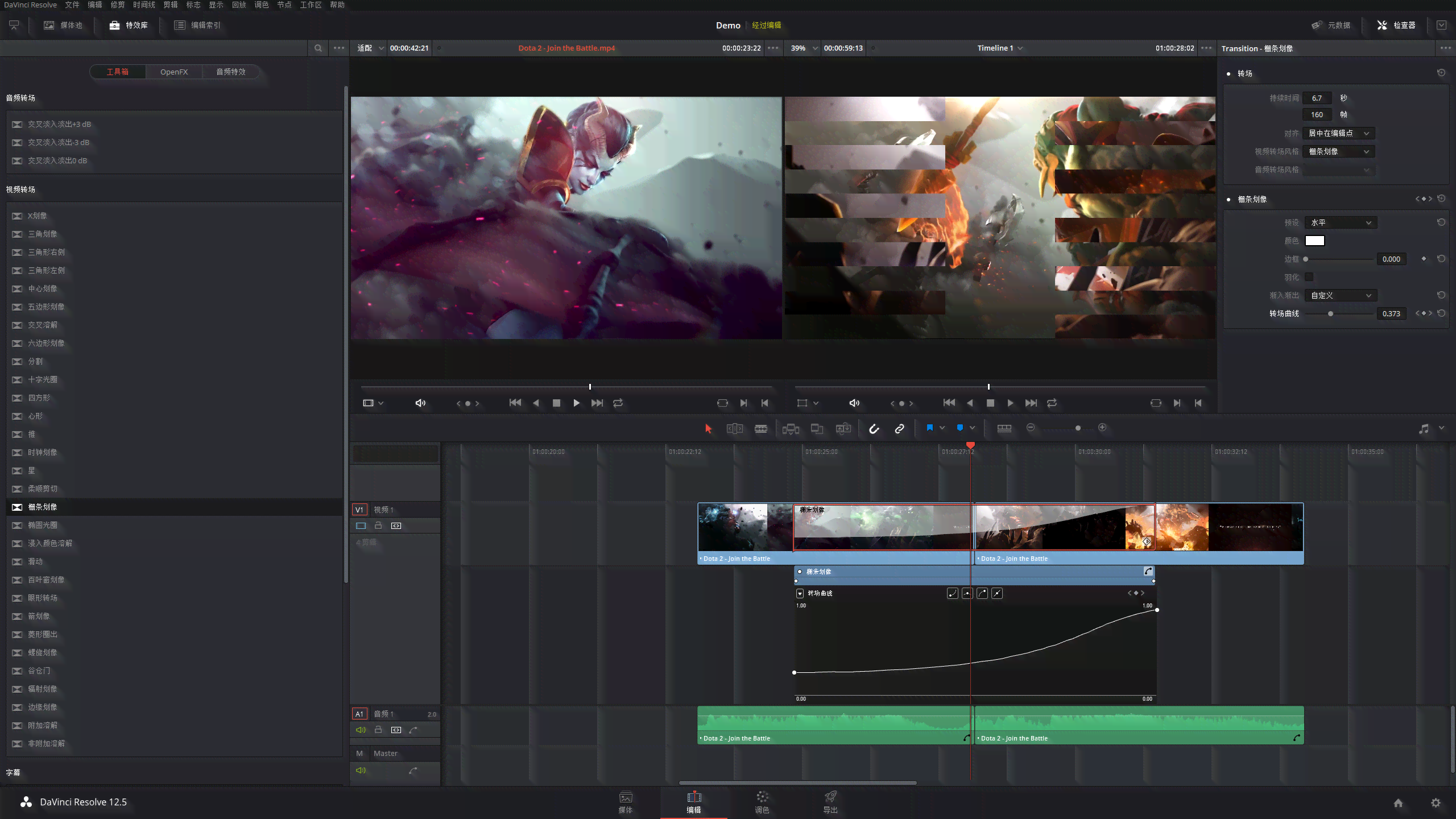Open timeline viewer 39% zoom dropdown
This screenshot has width=1456, height=819.
coord(804,48)
